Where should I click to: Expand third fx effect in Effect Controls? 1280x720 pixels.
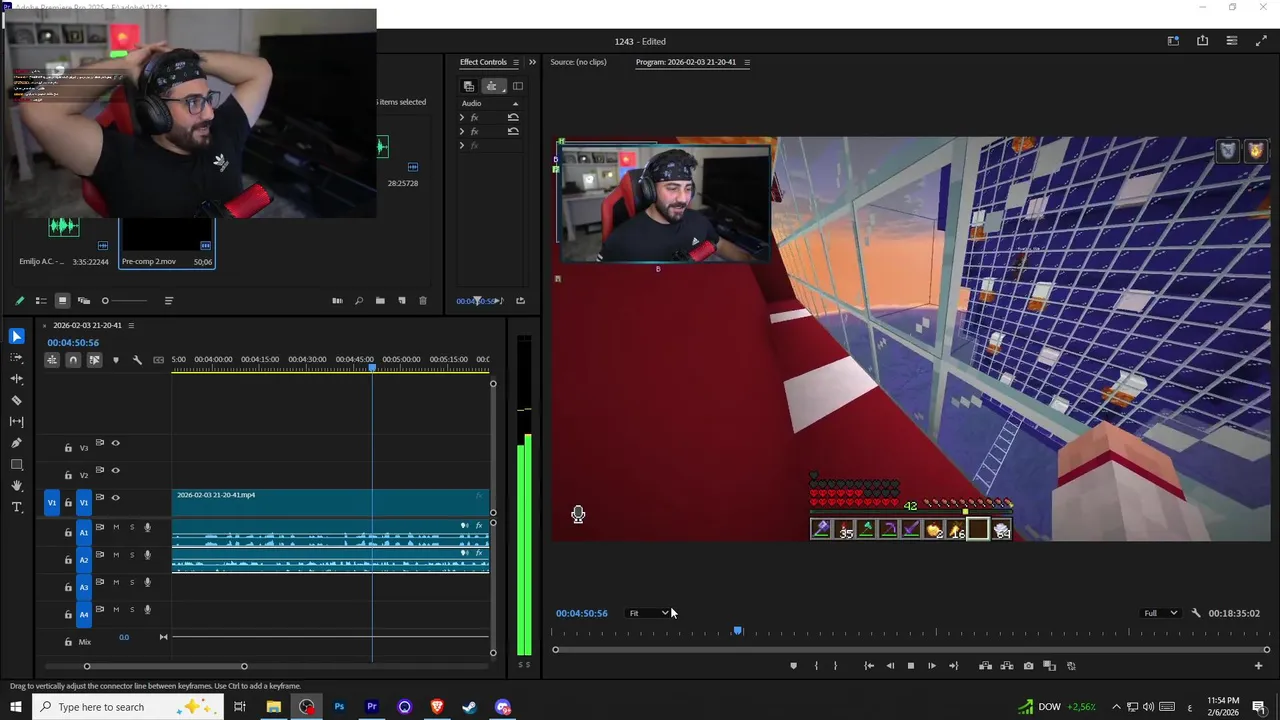[462, 145]
